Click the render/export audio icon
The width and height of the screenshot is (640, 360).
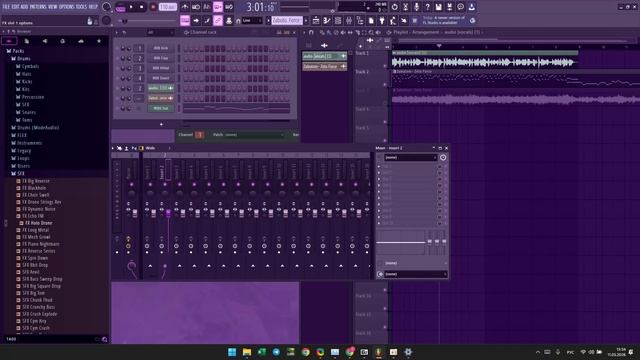(449, 7)
